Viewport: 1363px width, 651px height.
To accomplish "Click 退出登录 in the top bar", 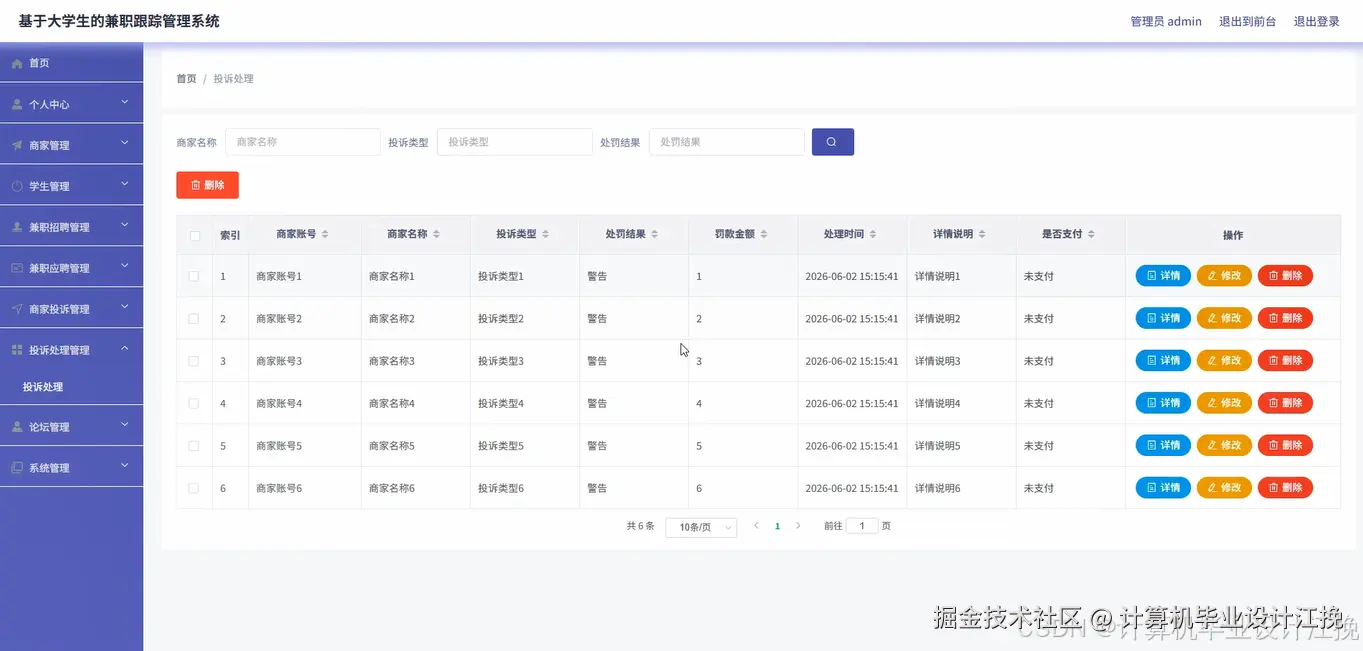I will click(x=1317, y=20).
